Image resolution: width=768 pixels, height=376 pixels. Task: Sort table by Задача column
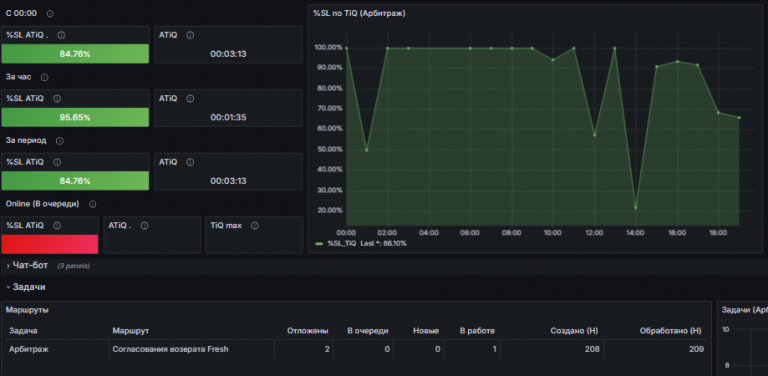(x=23, y=331)
